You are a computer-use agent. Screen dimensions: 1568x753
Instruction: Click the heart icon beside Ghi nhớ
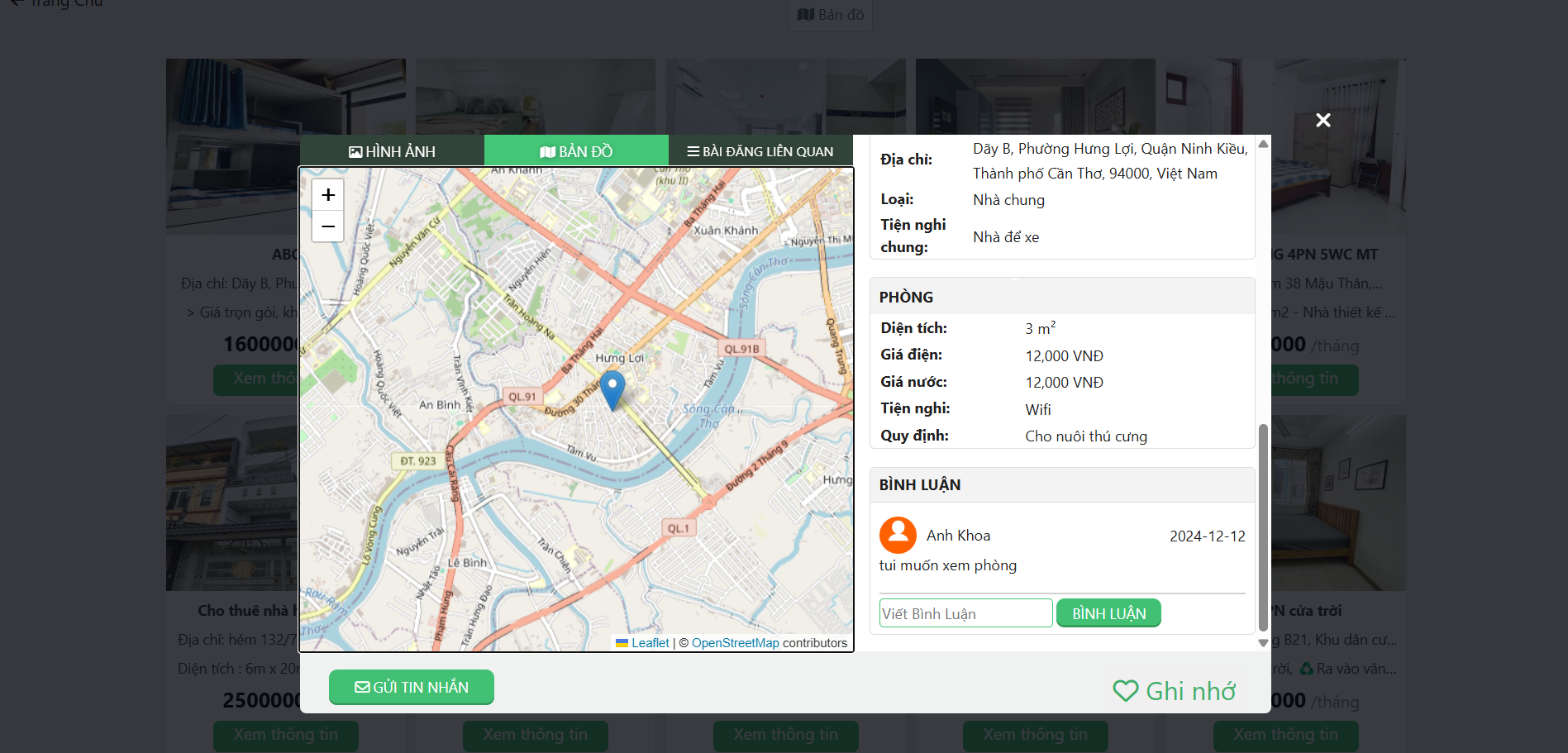pyautogui.click(x=1126, y=691)
